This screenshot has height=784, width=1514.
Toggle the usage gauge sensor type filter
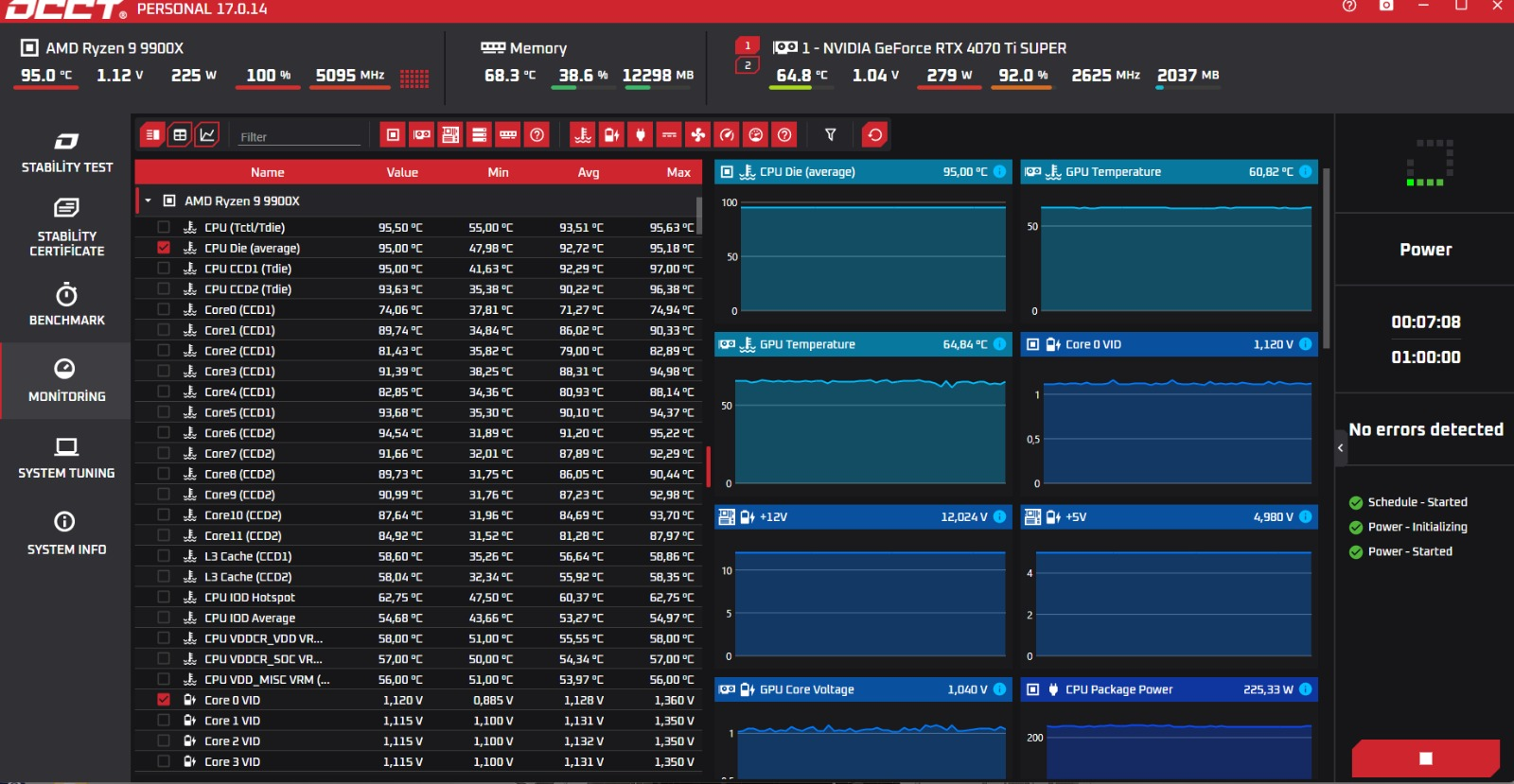tap(756, 135)
